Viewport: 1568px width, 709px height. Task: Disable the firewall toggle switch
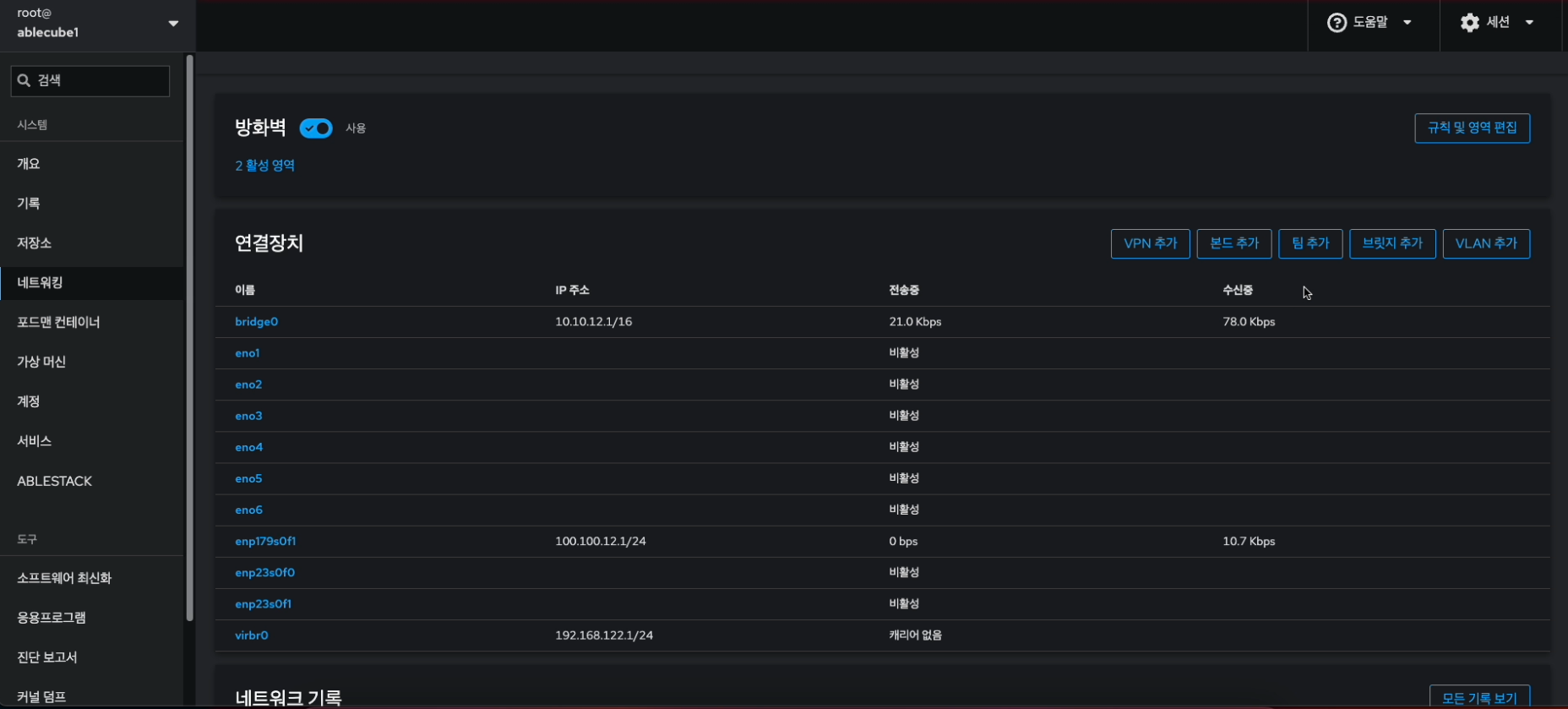[x=316, y=128]
